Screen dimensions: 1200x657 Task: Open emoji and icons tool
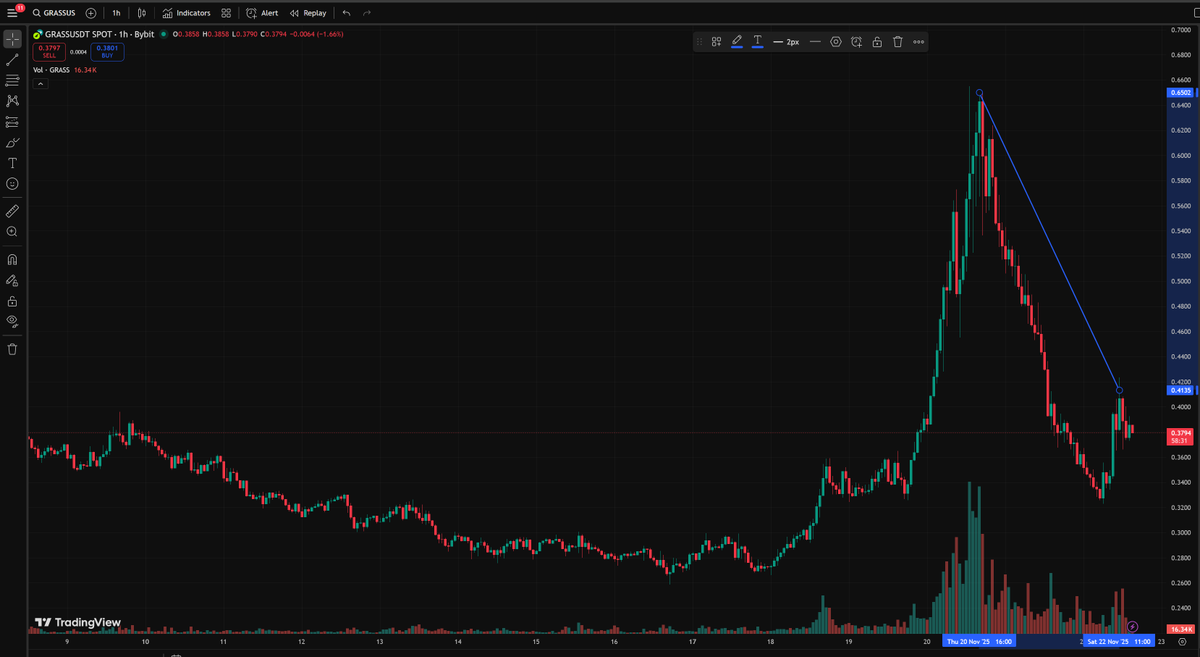(12, 184)
